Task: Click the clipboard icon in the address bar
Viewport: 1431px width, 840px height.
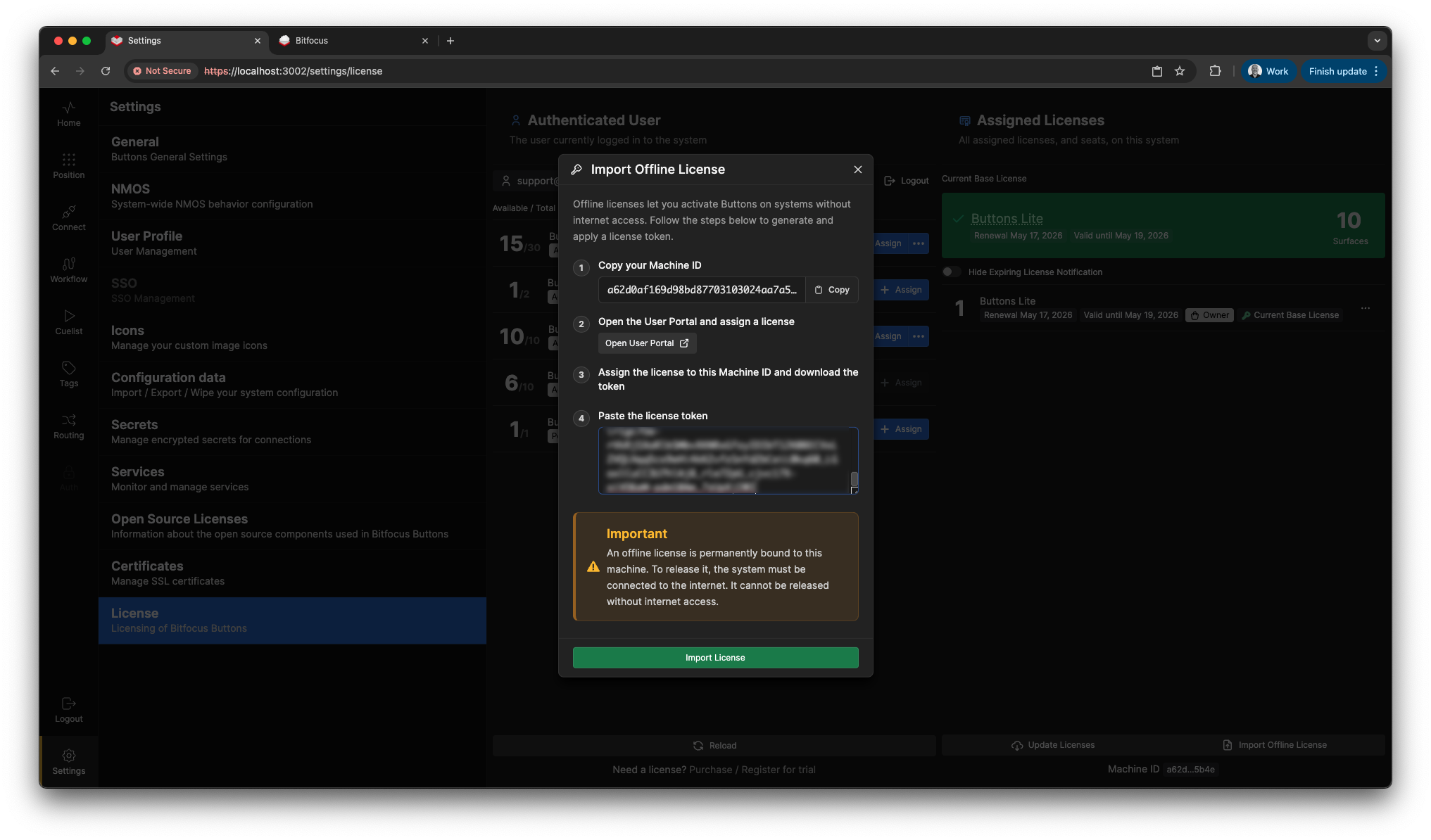Action: point(1157,71)
